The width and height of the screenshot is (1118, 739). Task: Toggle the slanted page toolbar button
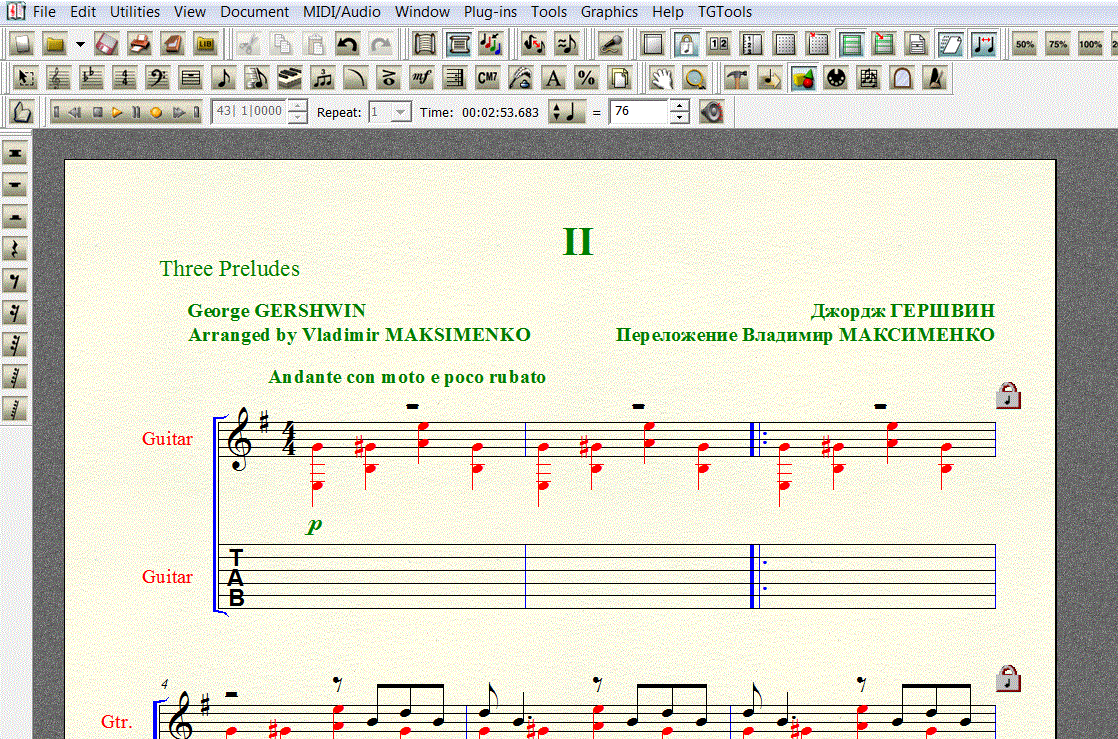pyautogui.click(x=950, y=44)
